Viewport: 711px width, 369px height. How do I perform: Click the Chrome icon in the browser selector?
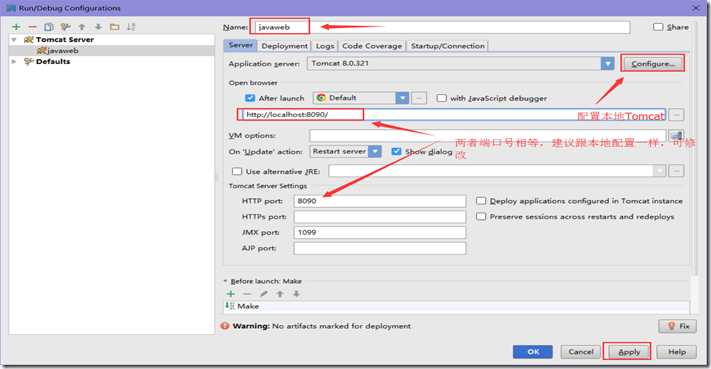point(321,97)
